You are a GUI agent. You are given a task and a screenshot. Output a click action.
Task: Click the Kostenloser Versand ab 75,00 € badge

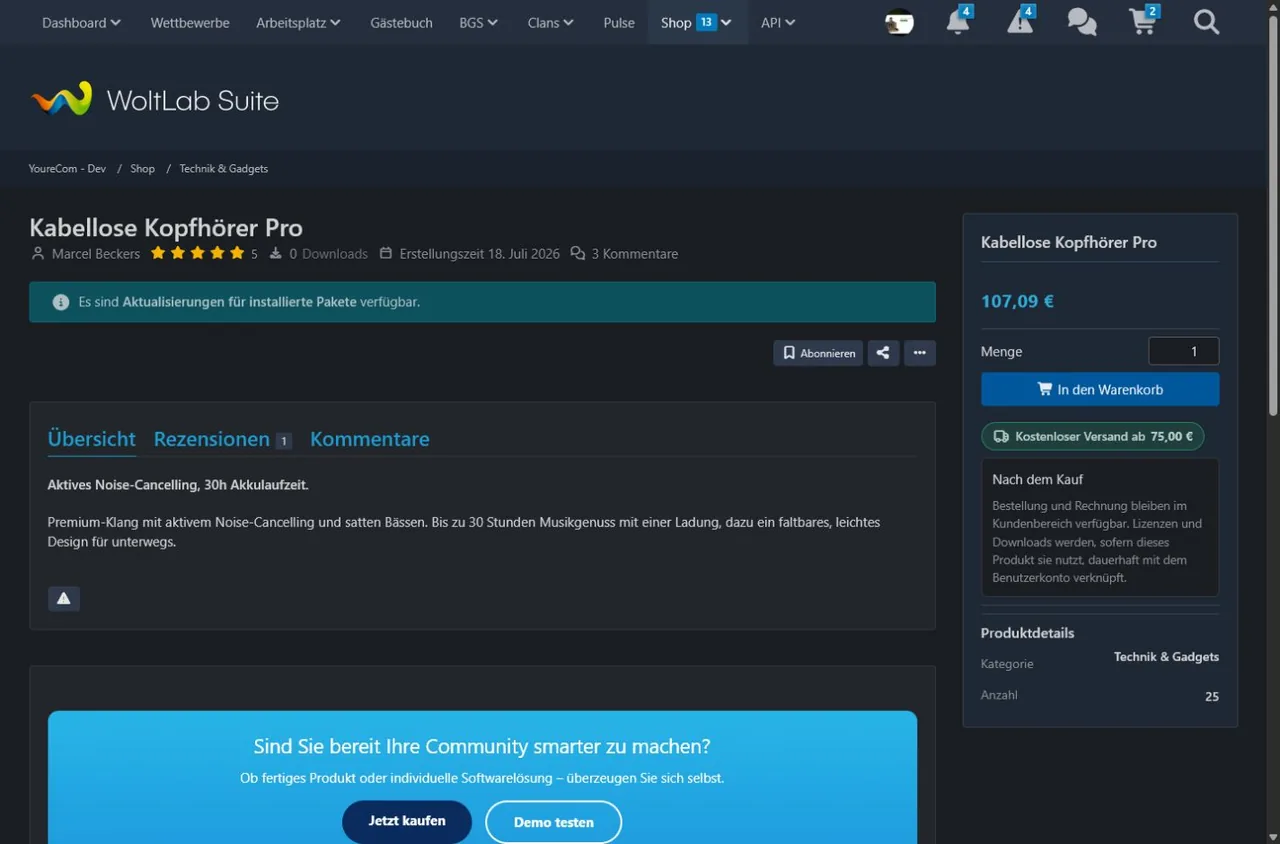[1093, 437]
